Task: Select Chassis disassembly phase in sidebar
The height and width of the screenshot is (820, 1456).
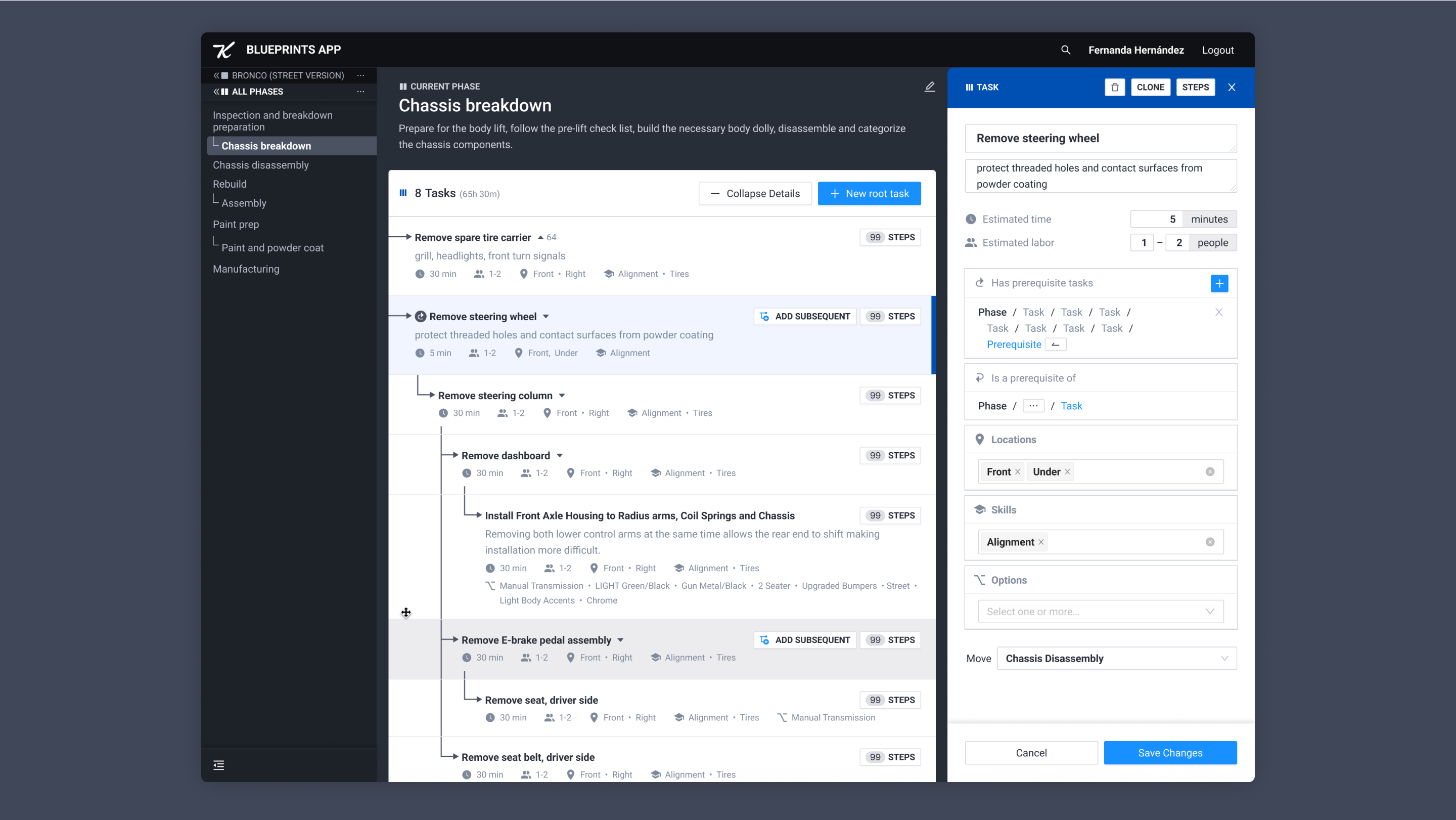Action: point(260,165)
